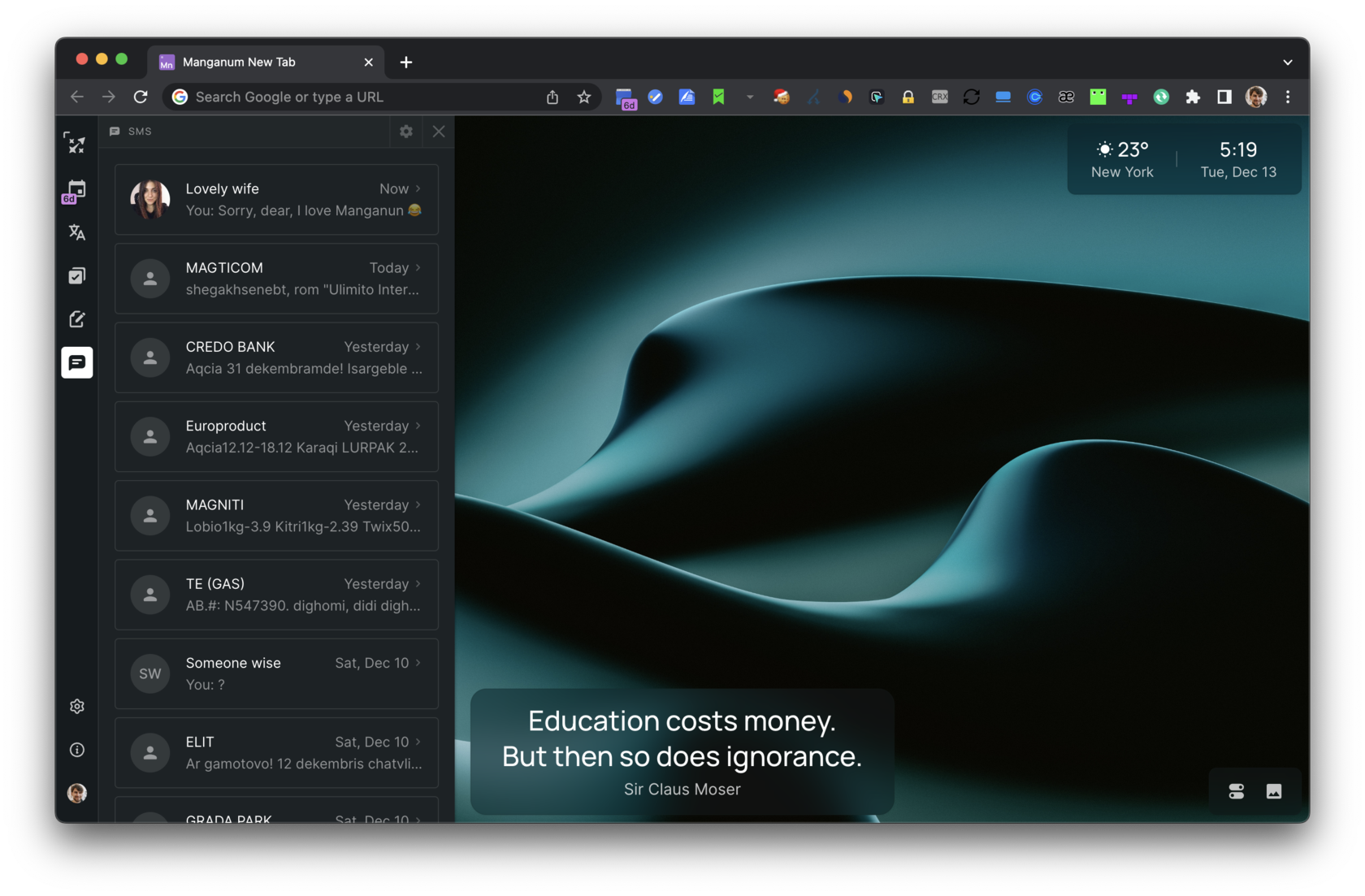
Task: Open the Chrome three-dot menu
Action: (x=1288, y=97)
